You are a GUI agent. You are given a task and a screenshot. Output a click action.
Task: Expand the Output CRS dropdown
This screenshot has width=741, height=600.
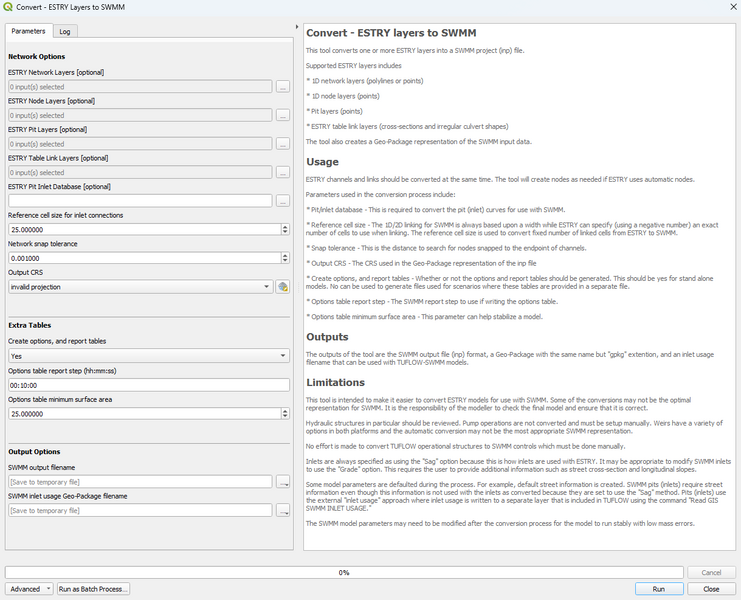(x=267, y=287)
